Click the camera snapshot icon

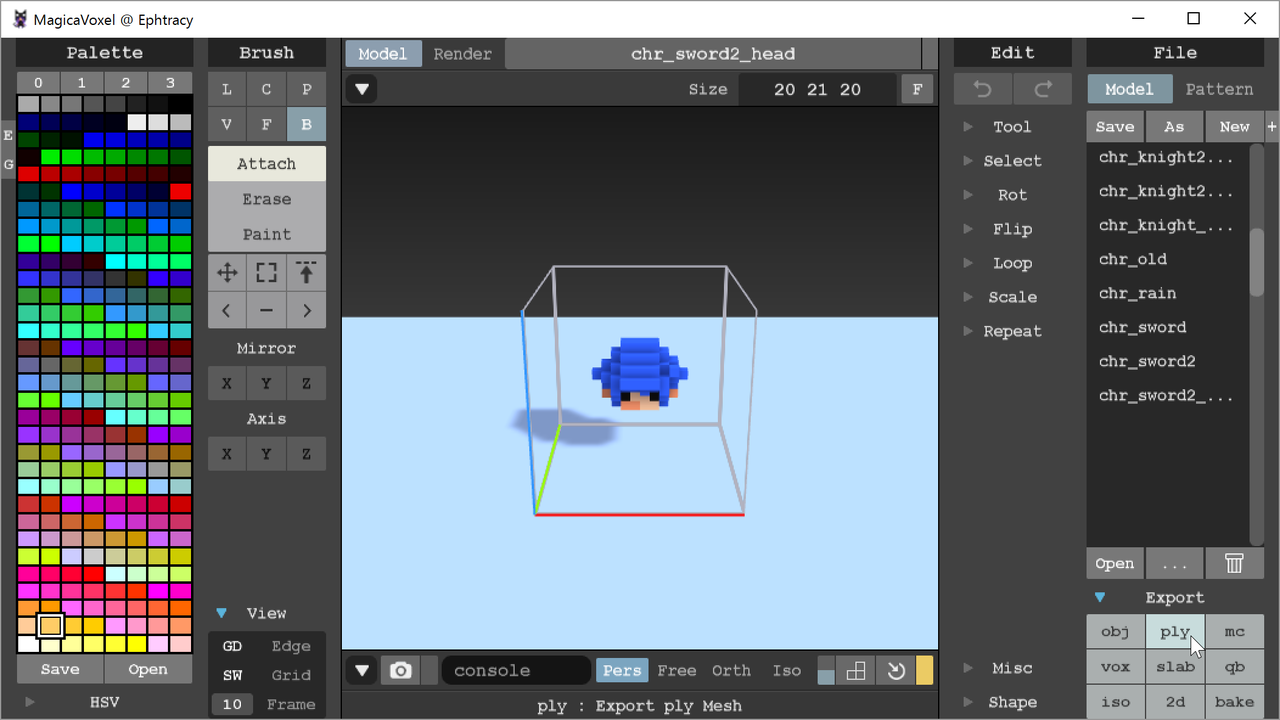click(x=401, y=671)
